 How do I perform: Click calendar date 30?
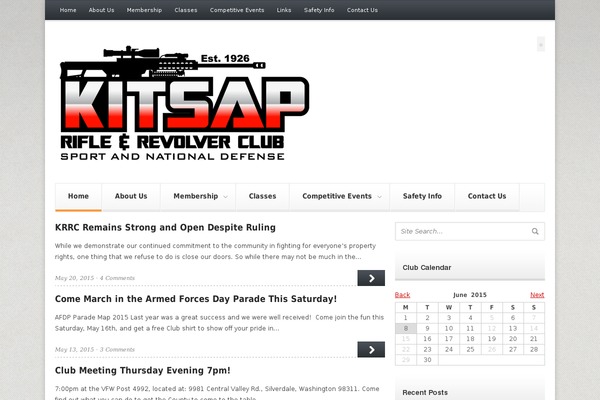click(427, 360)
